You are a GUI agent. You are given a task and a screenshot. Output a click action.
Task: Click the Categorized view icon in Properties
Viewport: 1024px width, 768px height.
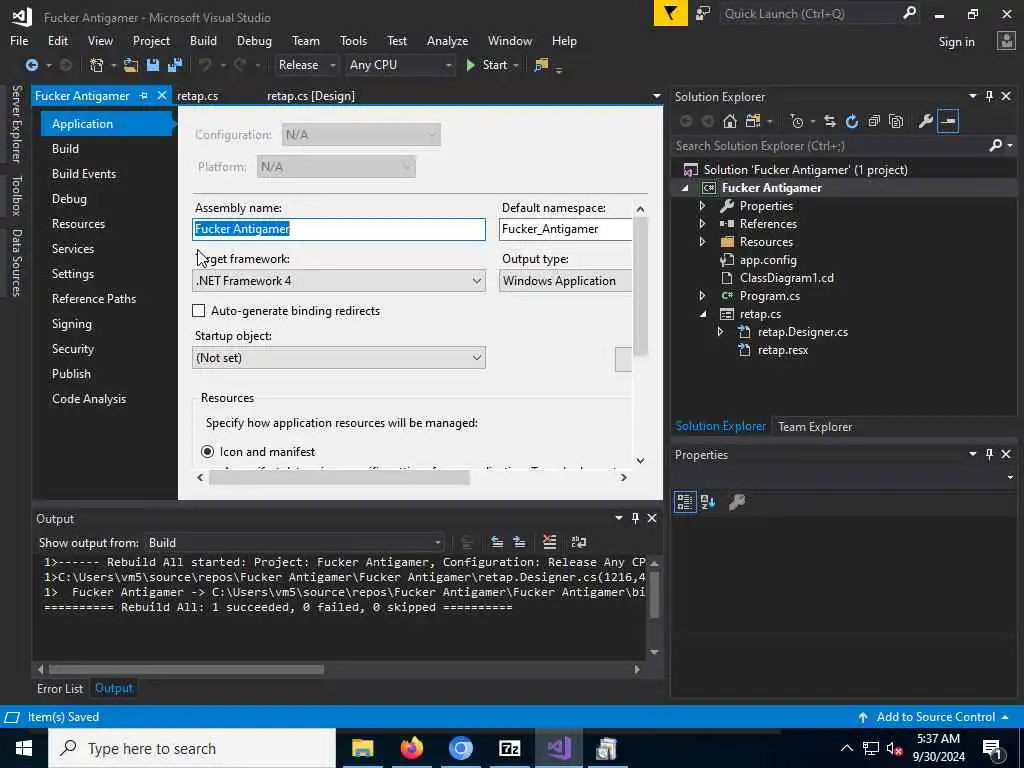pos(684,502)
